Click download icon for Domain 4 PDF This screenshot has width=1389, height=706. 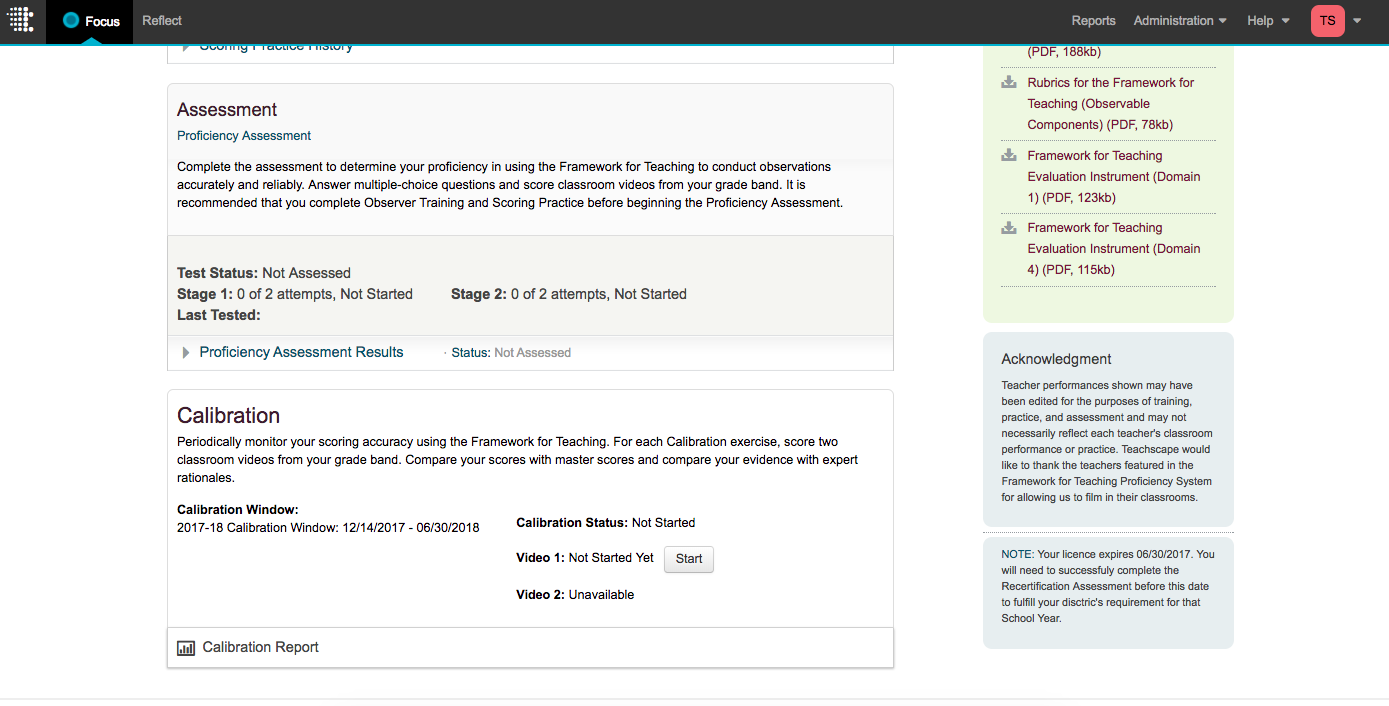[1009, 228]
